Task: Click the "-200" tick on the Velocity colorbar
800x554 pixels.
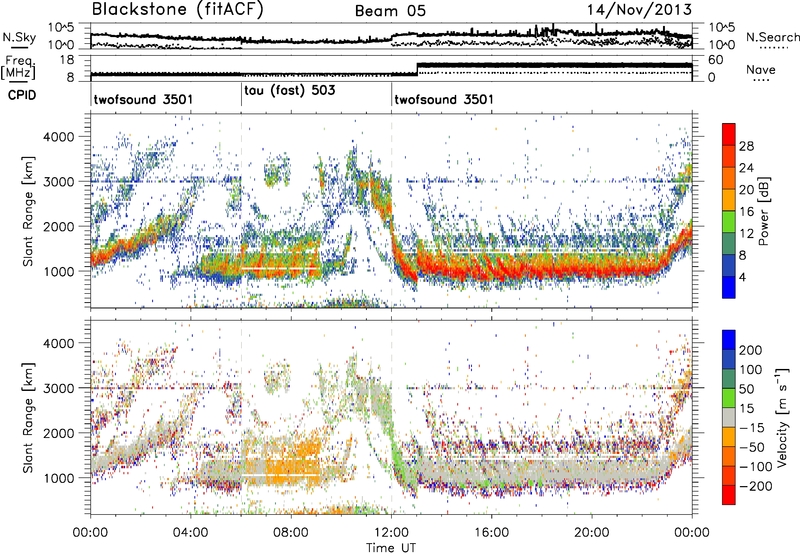Action: (756, 486)
